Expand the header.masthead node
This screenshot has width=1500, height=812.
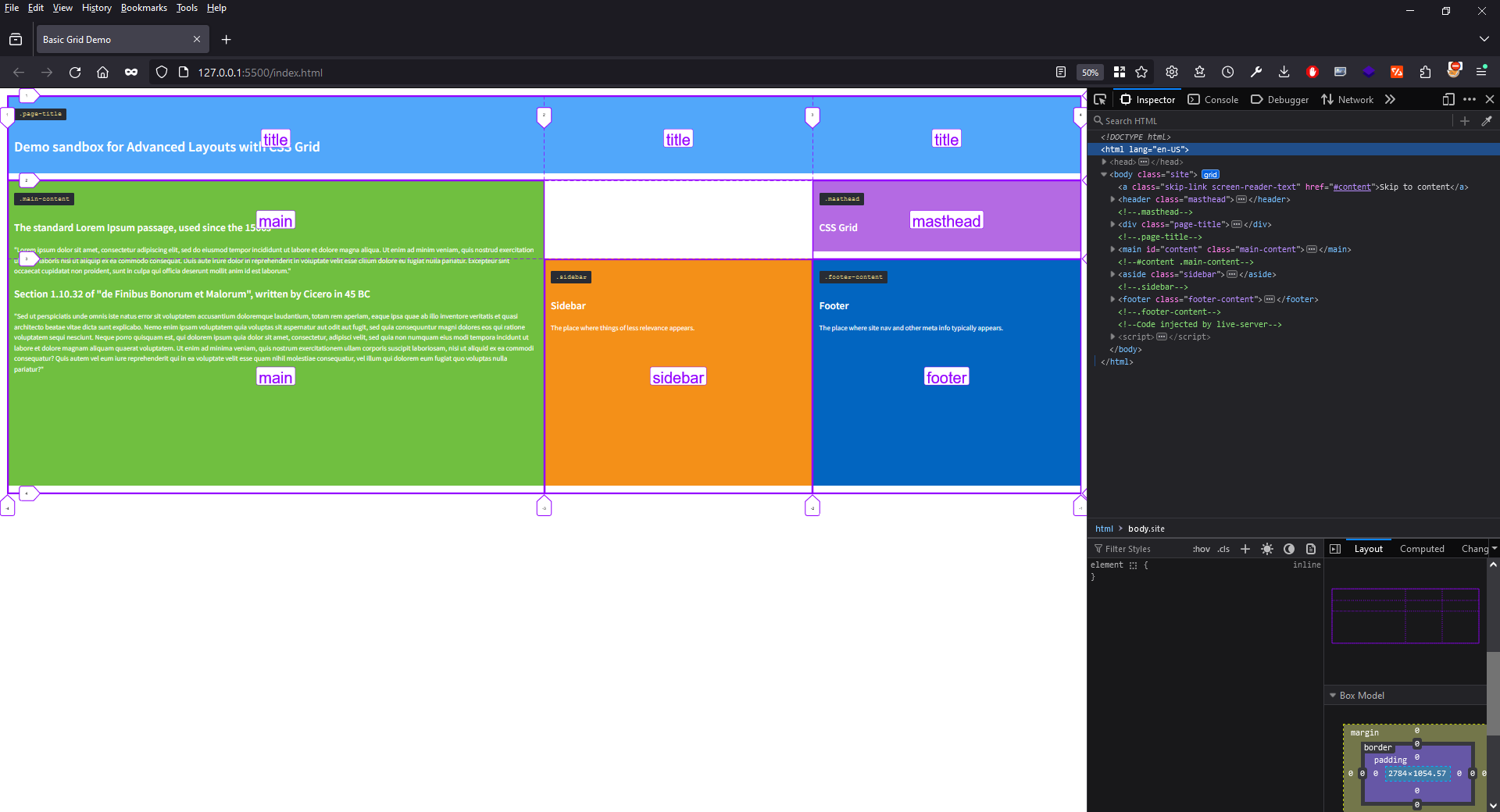tap(1112, 199)
